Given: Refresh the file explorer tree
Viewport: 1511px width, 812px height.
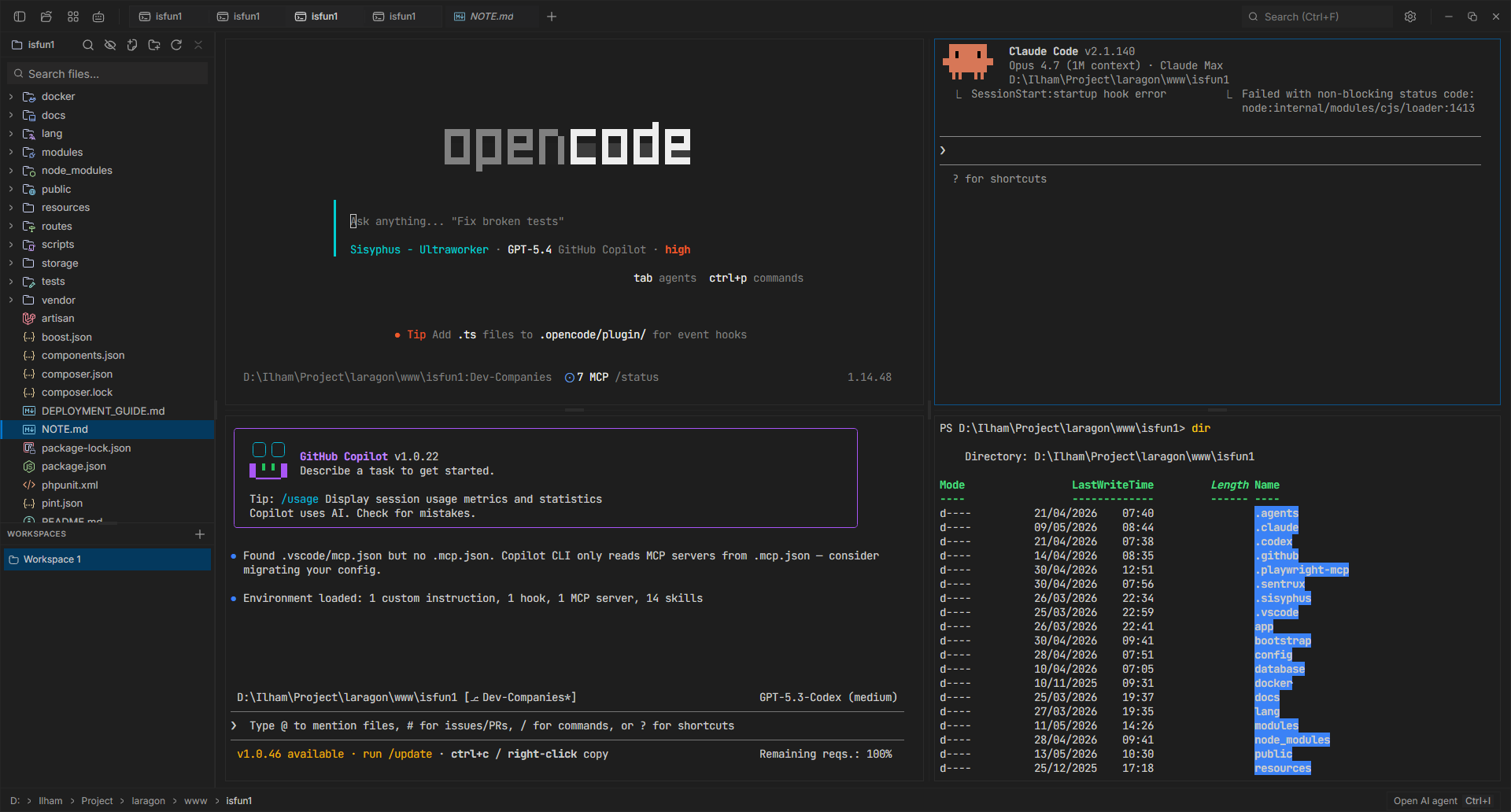Looking at the screenshot, I should [176, 45].
